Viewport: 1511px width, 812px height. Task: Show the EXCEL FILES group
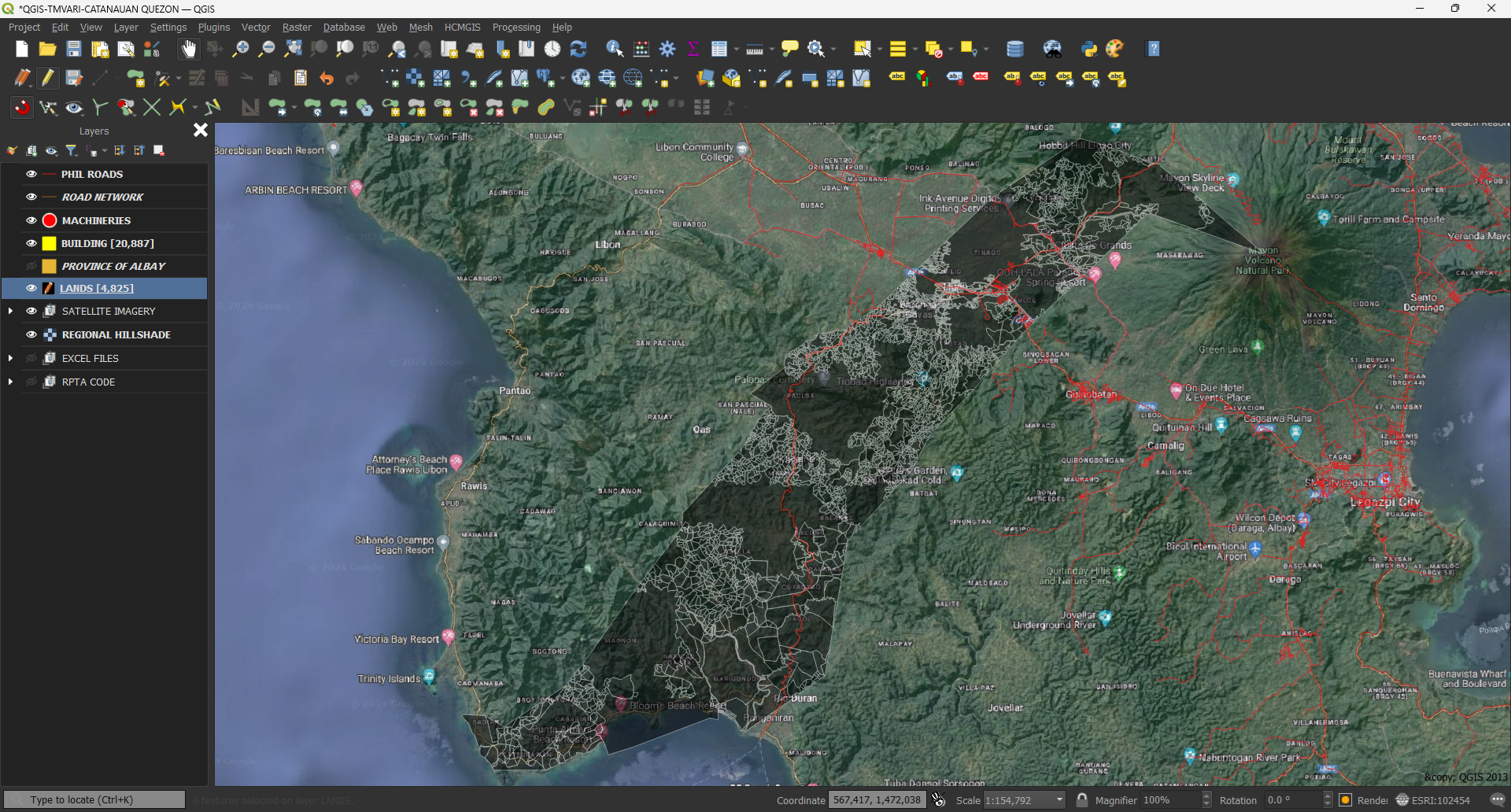pos(31,358)
